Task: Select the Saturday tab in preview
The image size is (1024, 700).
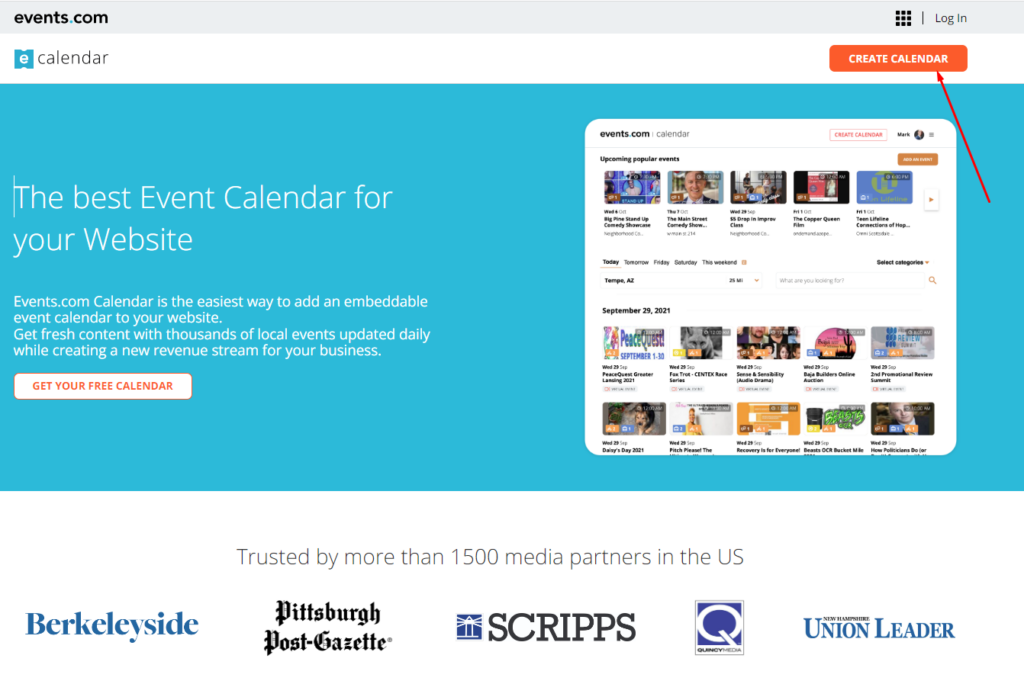Action: (x=685, y=262)
